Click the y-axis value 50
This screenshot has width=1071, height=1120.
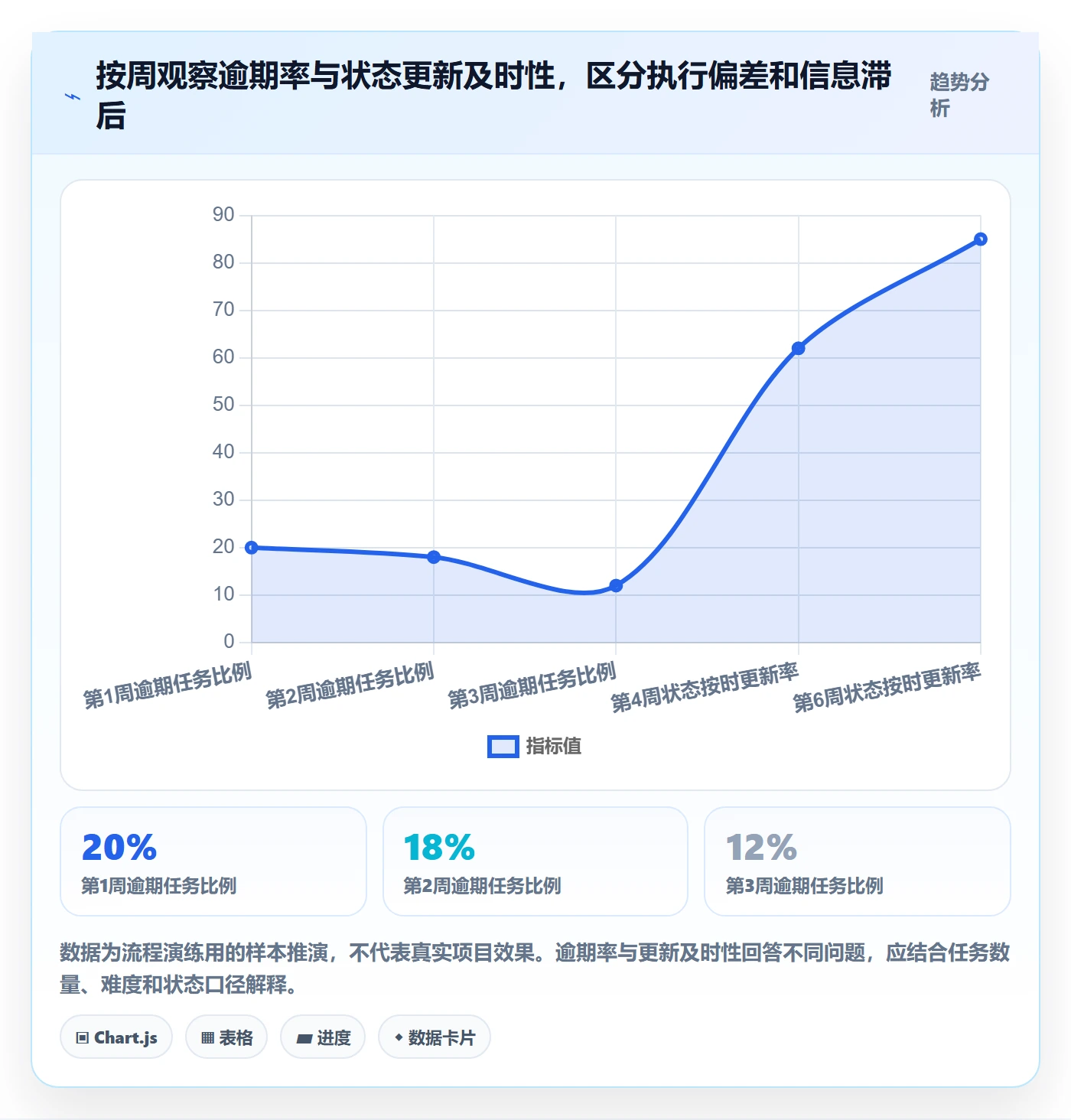(223, 405)
